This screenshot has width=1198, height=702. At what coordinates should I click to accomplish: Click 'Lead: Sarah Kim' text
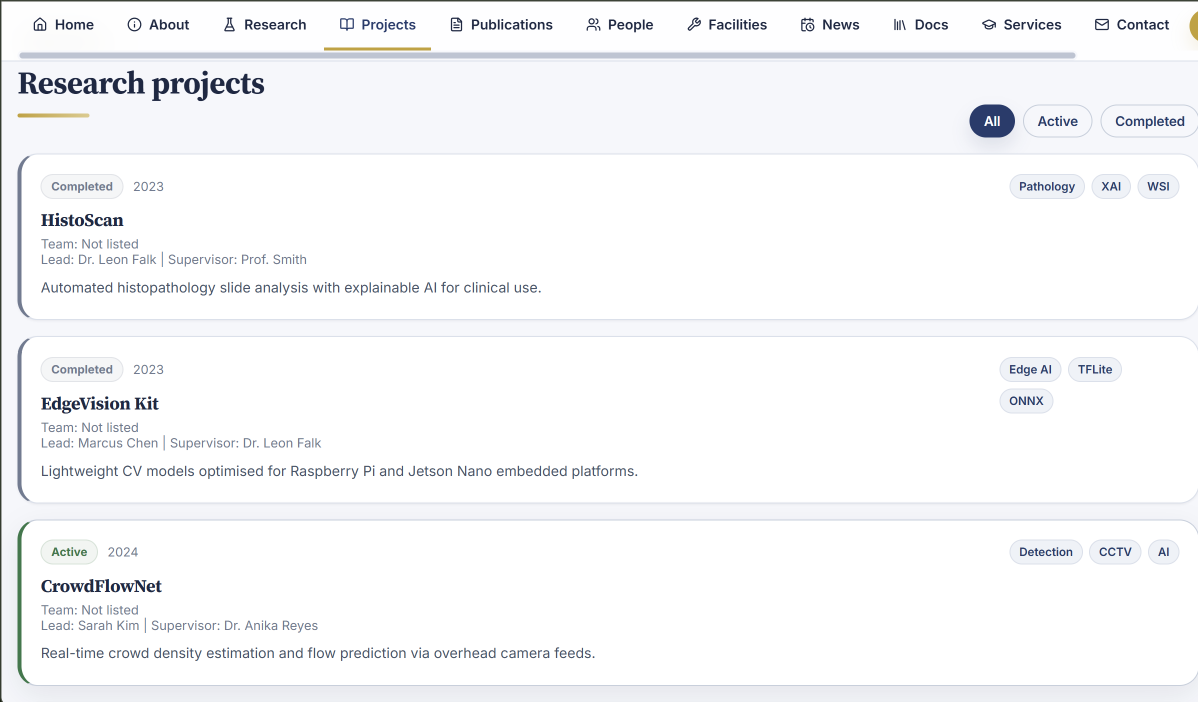[90, 626]
